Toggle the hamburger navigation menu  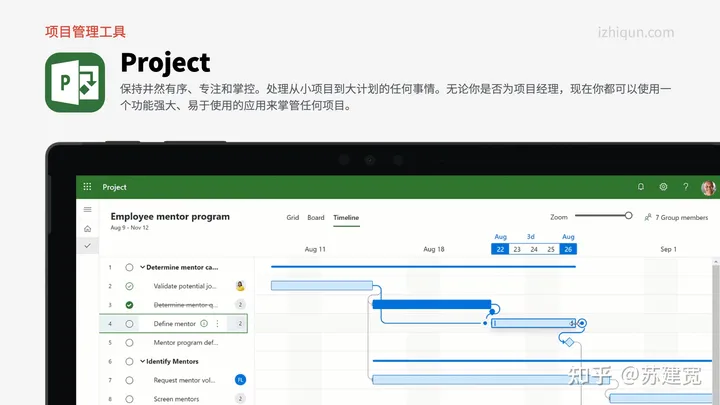pos(87,209)
